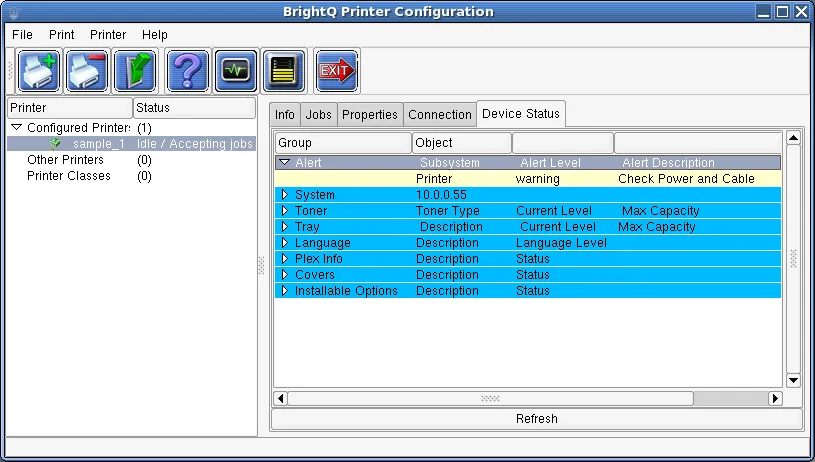This screenshot has height=462, width=815.
Task: Click the Remove Printer toolbar icon
Action: (x=87, y=71)
